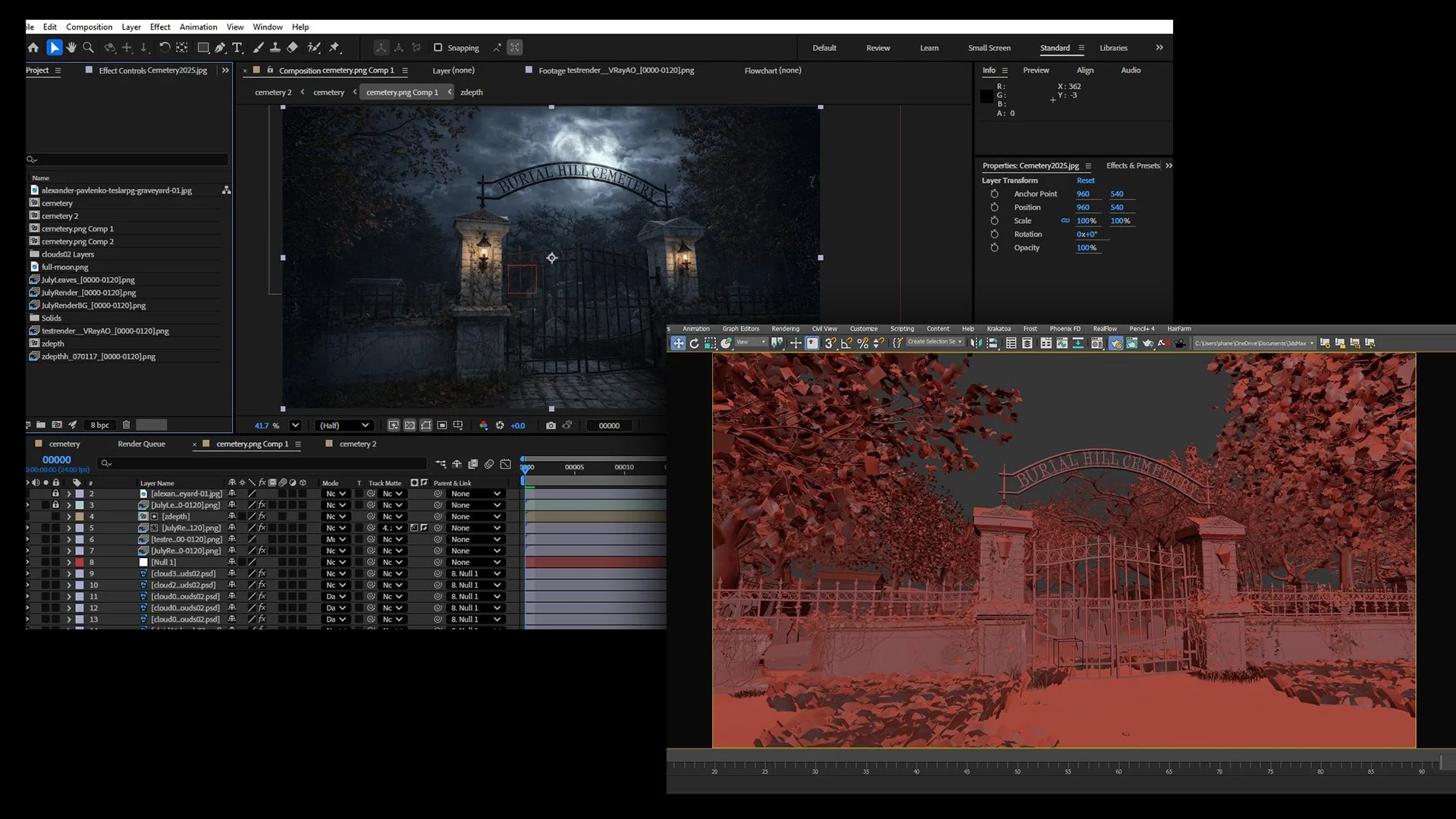Open the magnification ratio dropdown
1456x819 pixels.
(296, 425)
